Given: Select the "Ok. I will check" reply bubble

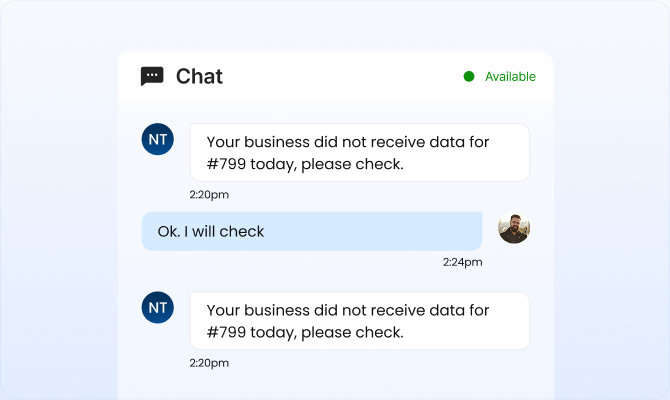Looking at the screenshot, I should point(311,231).
